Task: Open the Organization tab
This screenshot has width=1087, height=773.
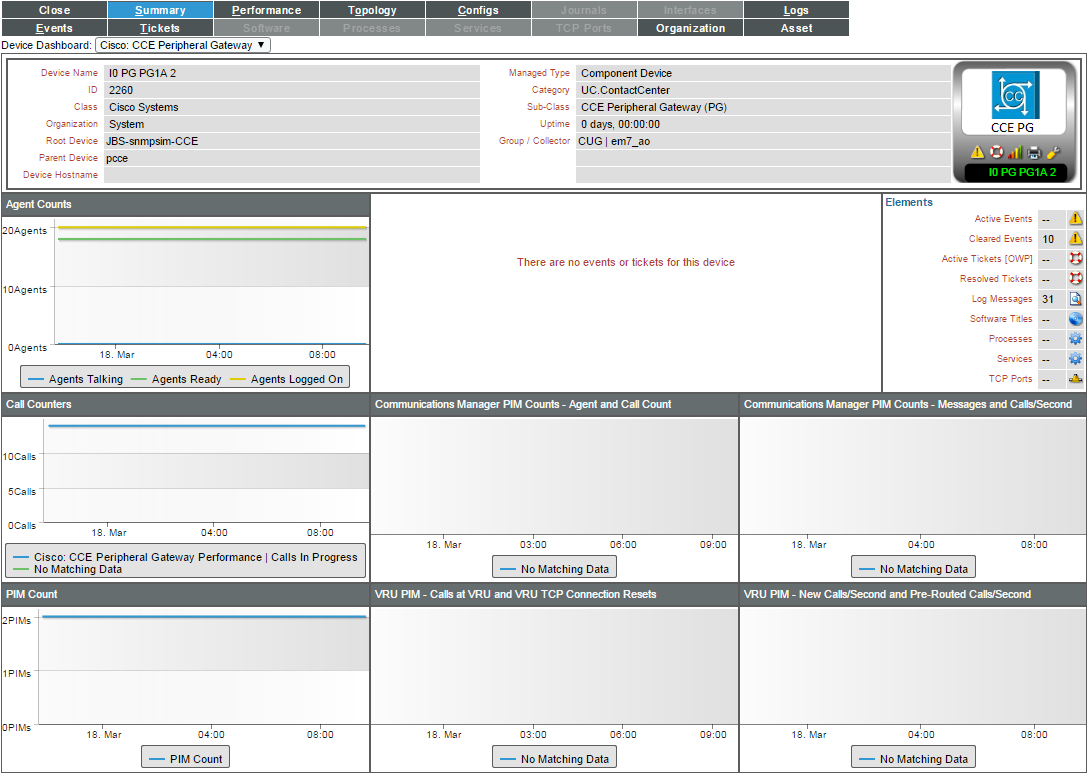Action: click(690, 28)
